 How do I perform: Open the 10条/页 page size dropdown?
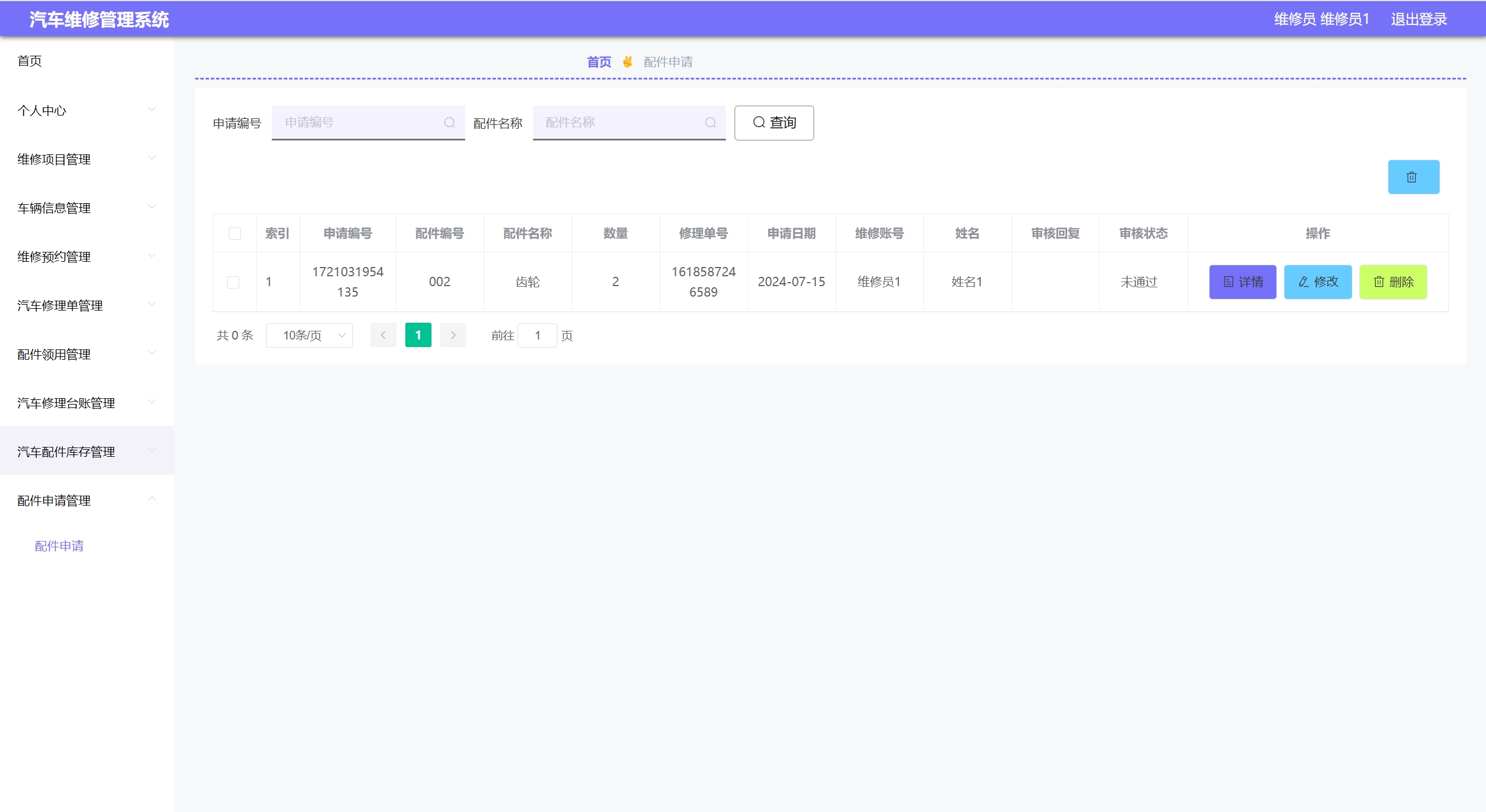pyautogui.click(x=309, y=335)
